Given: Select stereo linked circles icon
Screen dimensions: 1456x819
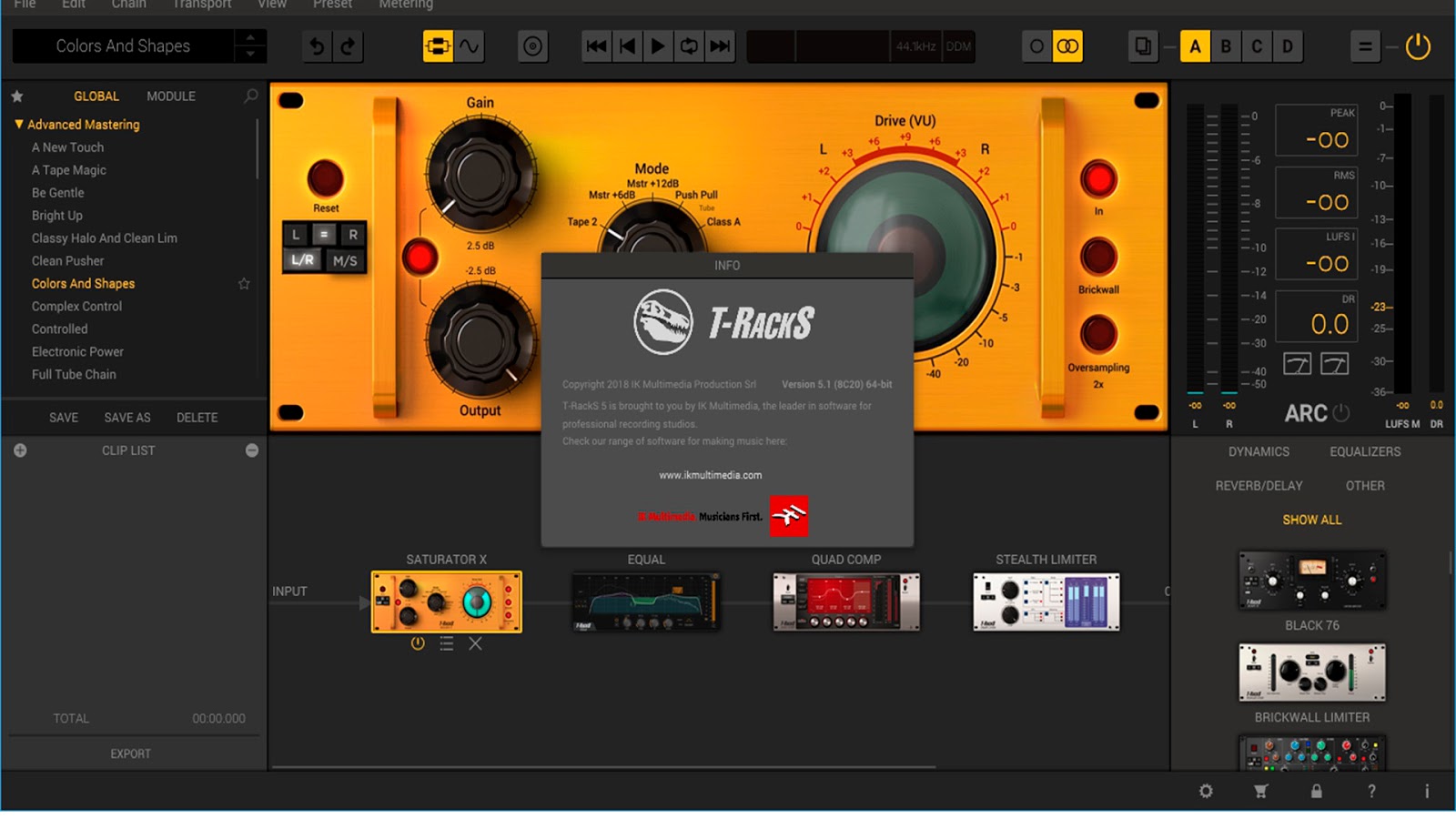Looking at the screenshot, I should click(1067, 46).
